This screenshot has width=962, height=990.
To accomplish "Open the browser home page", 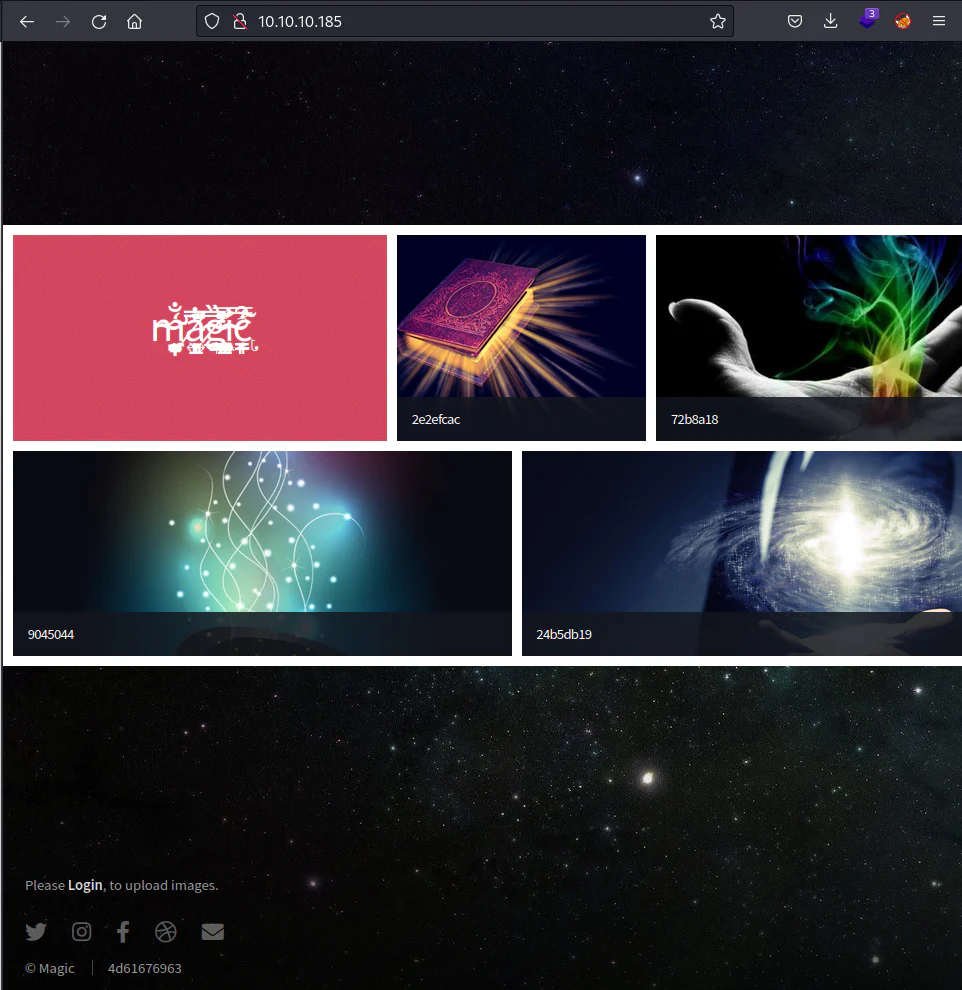I will coord(134,21).
